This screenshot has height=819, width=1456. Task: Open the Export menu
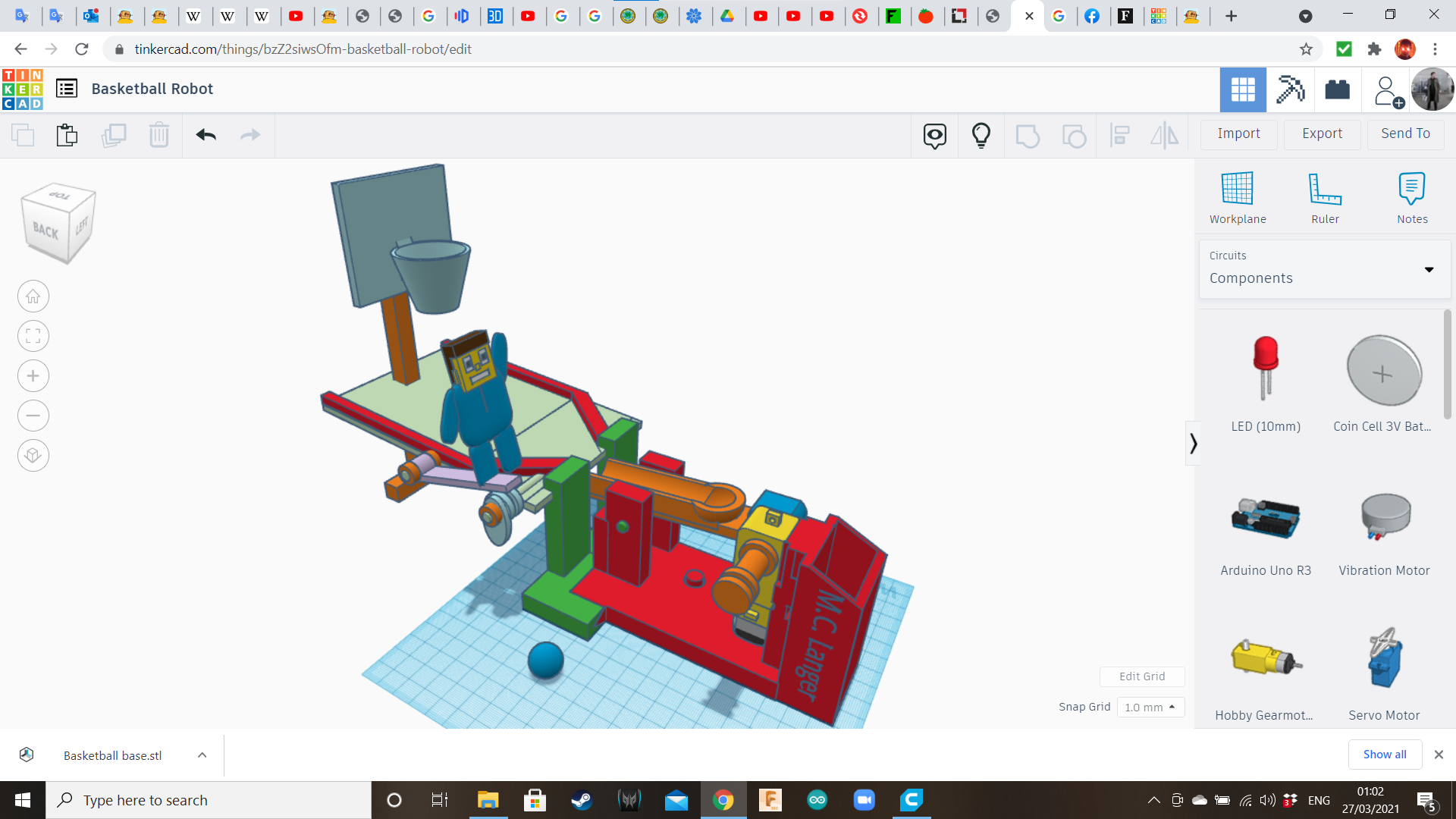pos(1322,133)
